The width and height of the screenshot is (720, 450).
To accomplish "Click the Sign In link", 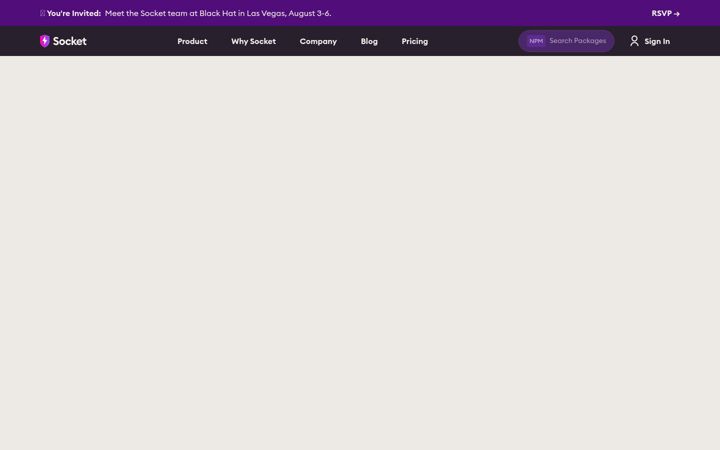I will 657,41.
